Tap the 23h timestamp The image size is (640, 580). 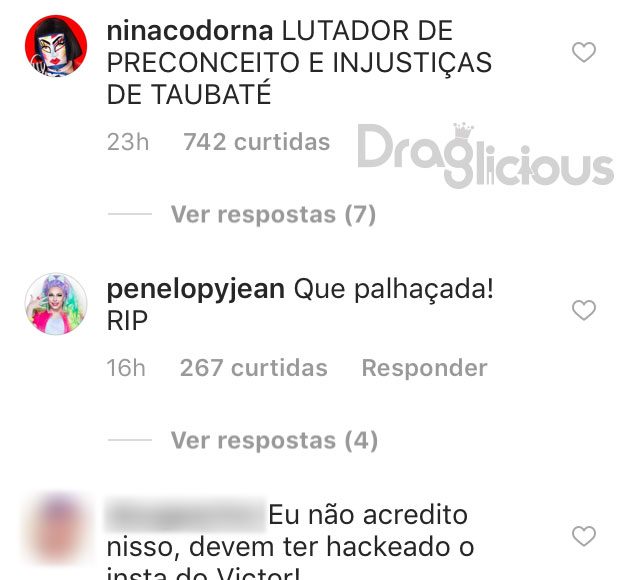point(128,142)
